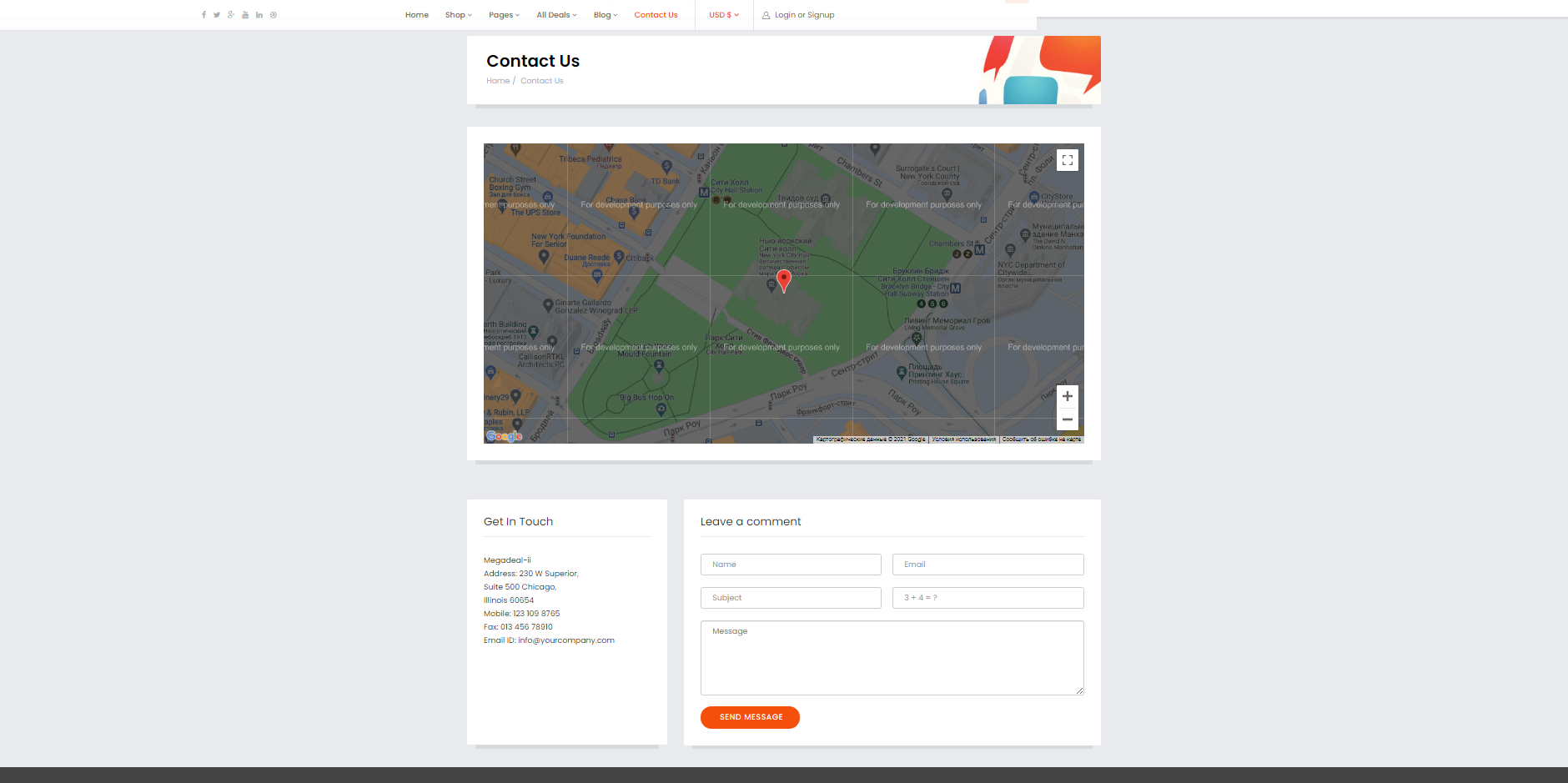
Task: Open the YouTube social icon
Action: [x=245, y=15]
